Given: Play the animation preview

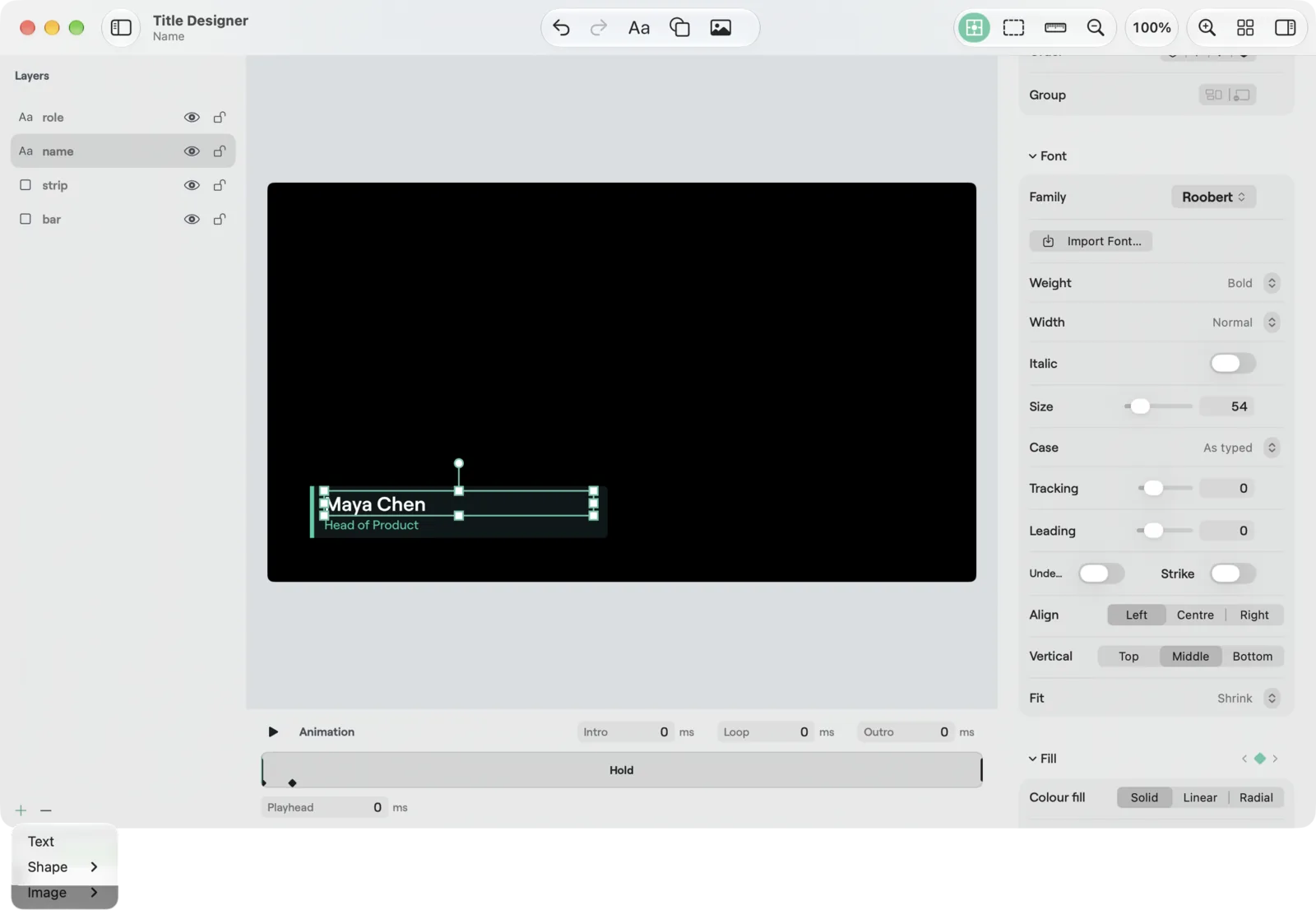Looking at the screenshot, I should pyautogui.click(x=273, y=732).
